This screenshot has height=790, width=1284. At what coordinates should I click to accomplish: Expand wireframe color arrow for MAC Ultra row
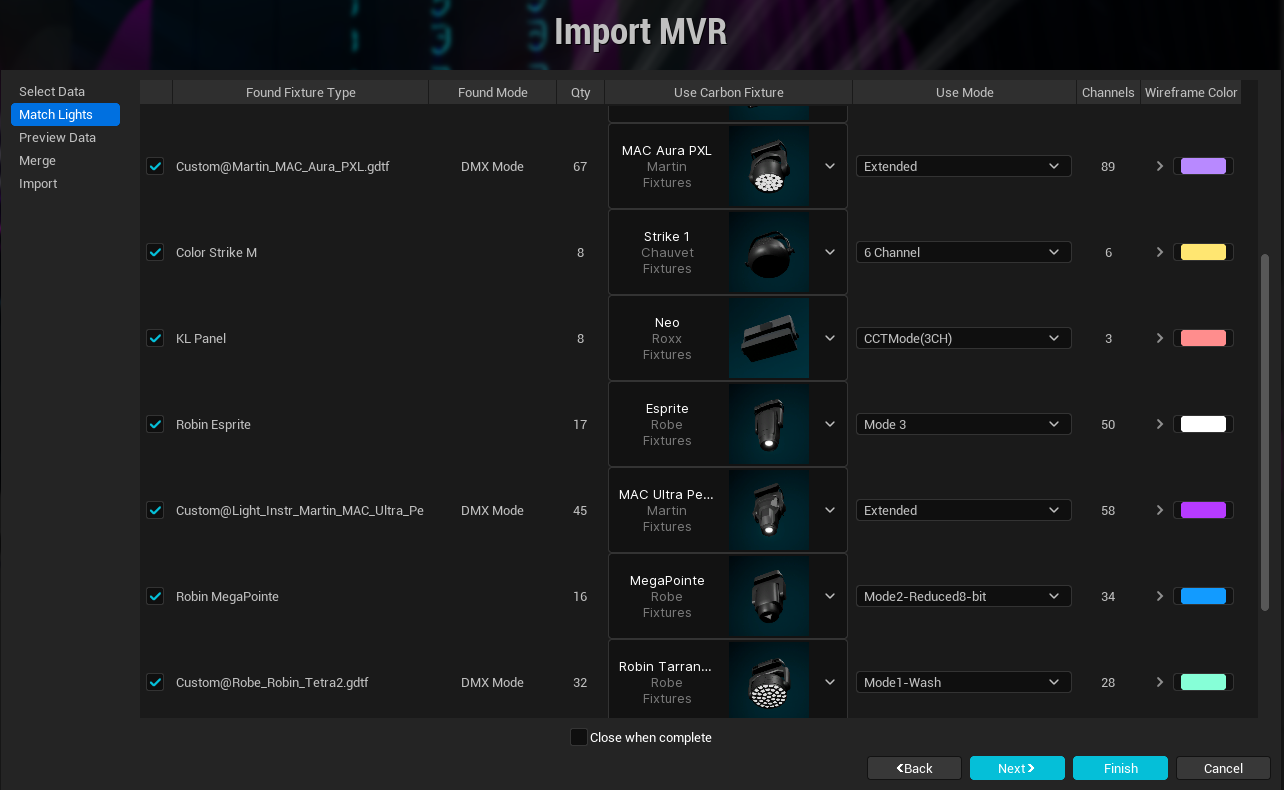click(1160, 510)
